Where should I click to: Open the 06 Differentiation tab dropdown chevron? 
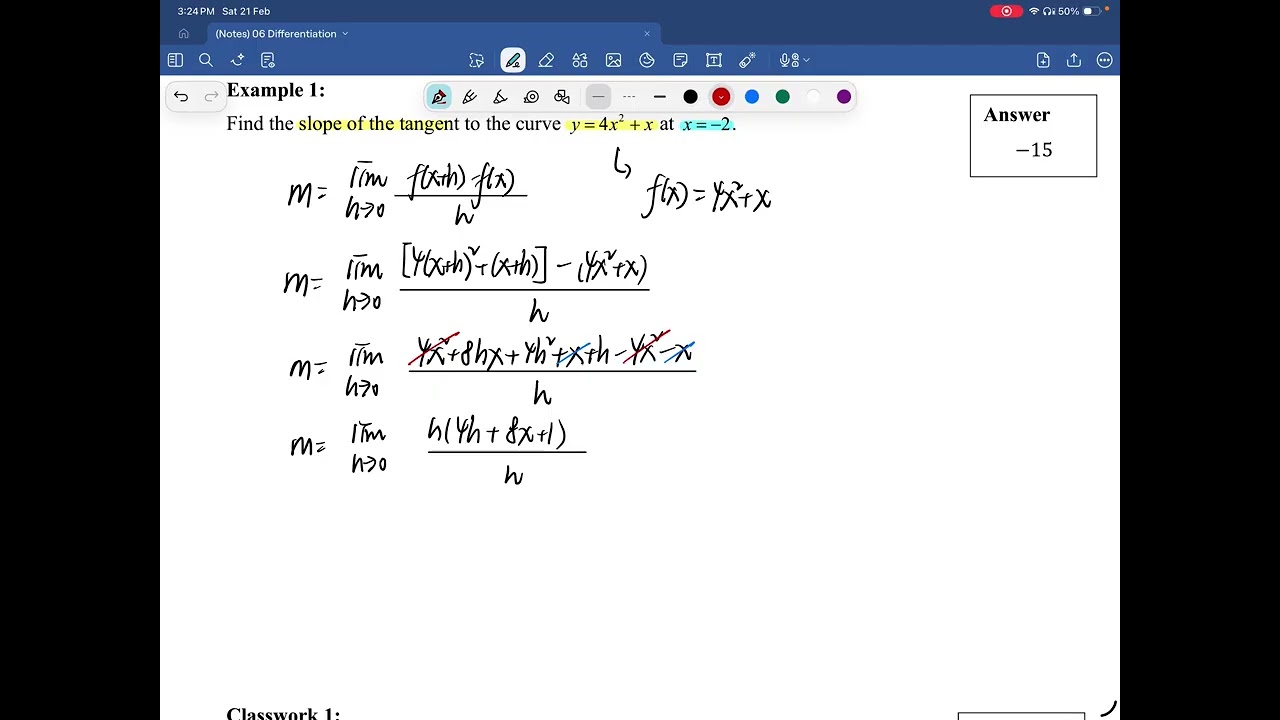pyautogui.click(x=345, y=34)
